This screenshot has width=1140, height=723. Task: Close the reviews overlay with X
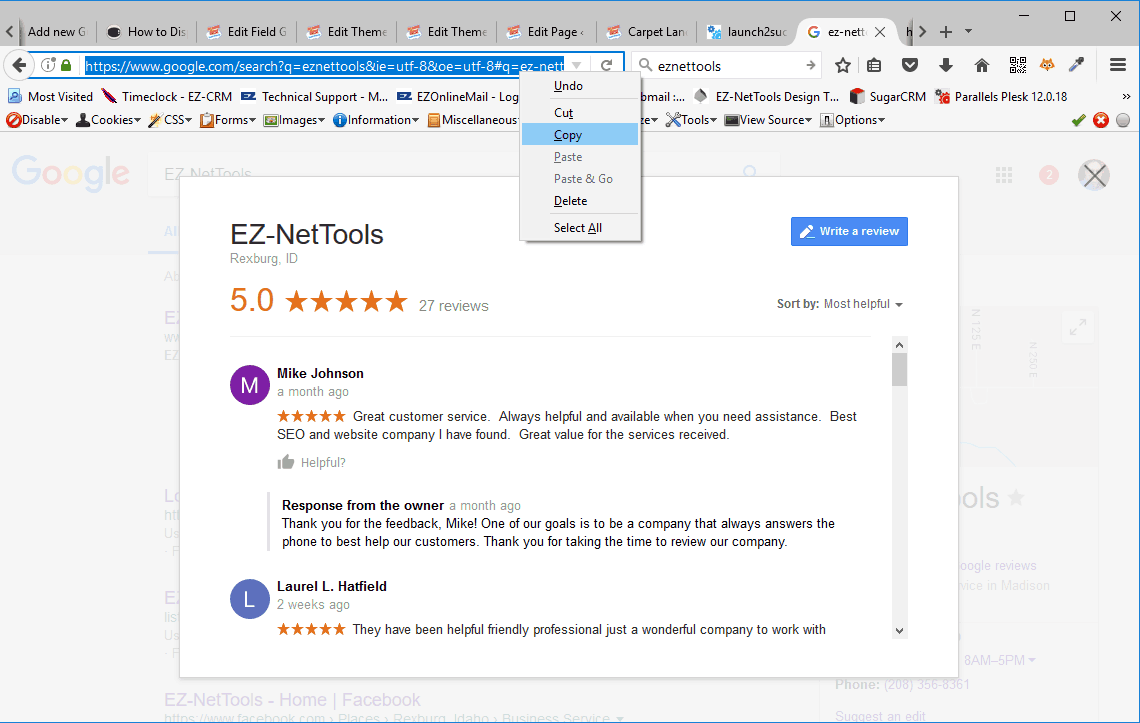click(x=1095, y=176)
